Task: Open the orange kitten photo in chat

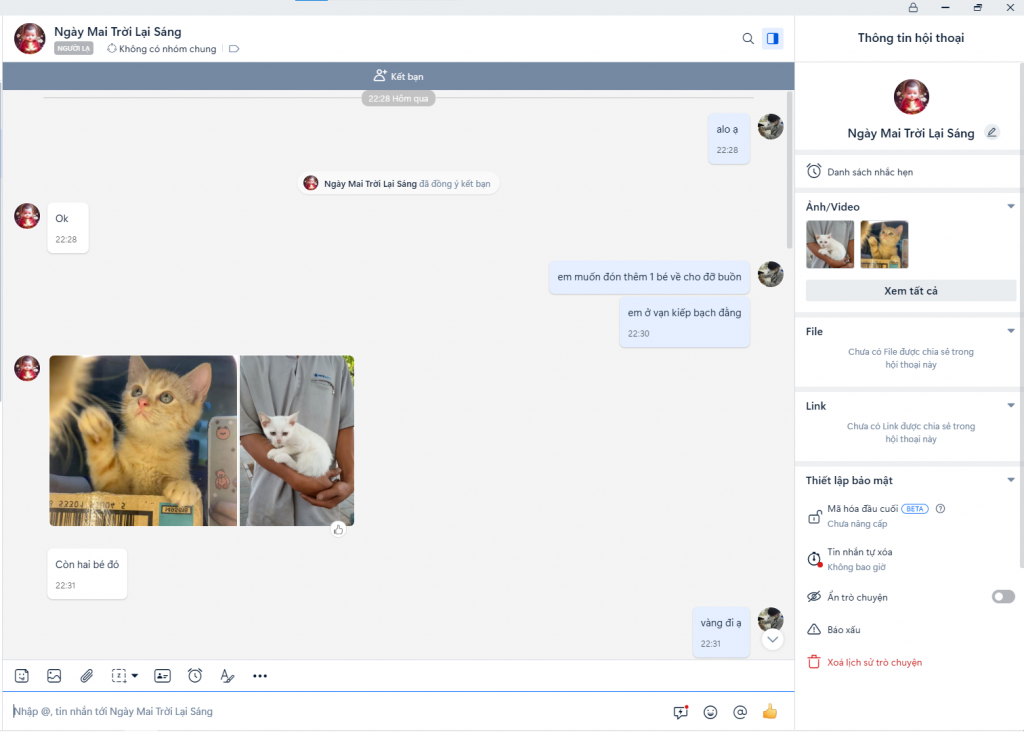Action: 143,441
